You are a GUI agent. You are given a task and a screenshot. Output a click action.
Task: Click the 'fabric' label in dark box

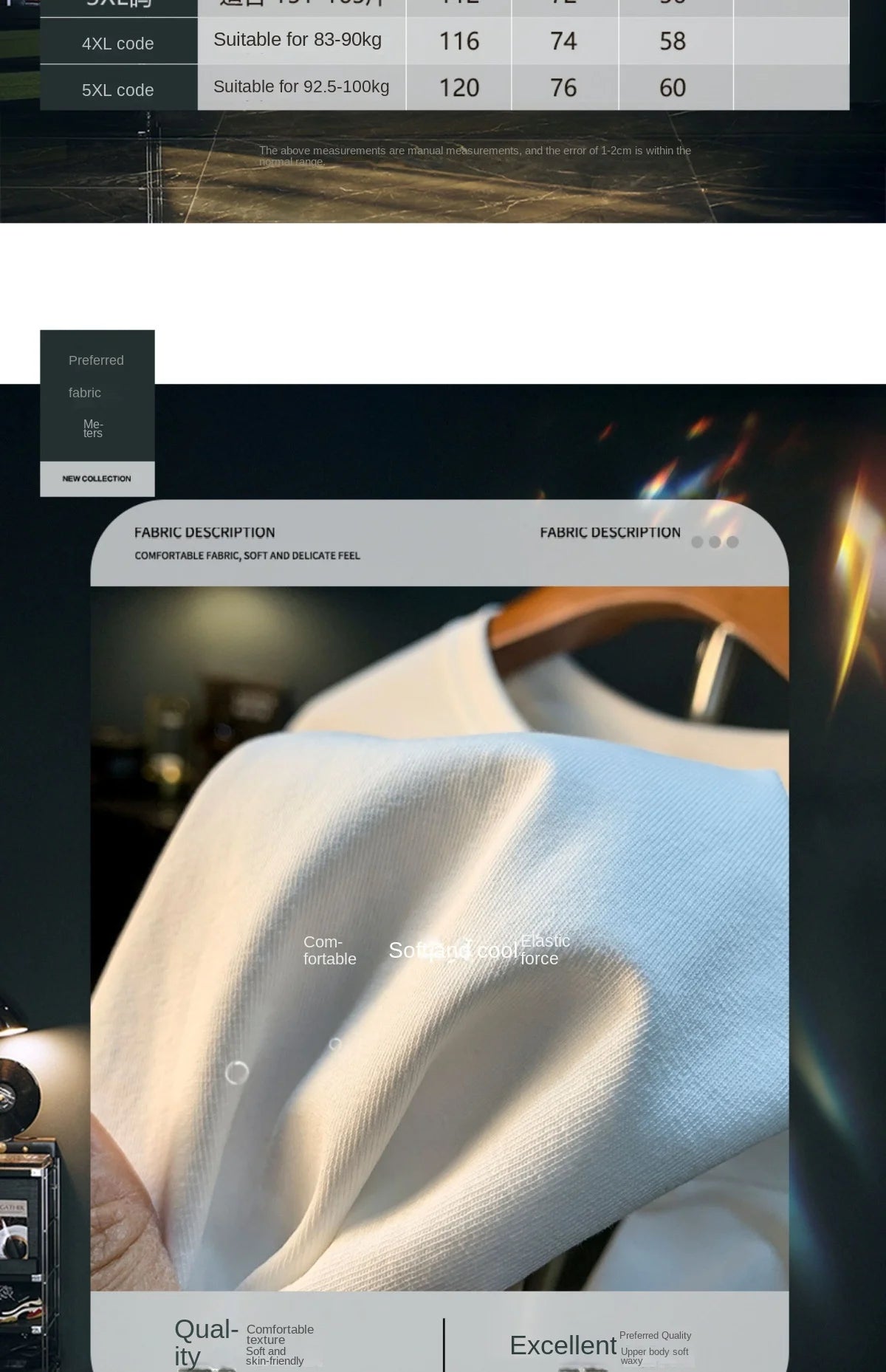(x=85, y=393)
